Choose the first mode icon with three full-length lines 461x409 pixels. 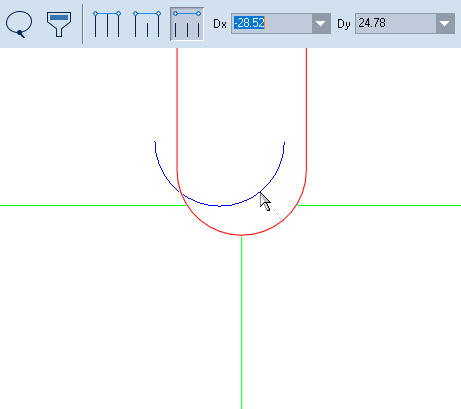107,24
